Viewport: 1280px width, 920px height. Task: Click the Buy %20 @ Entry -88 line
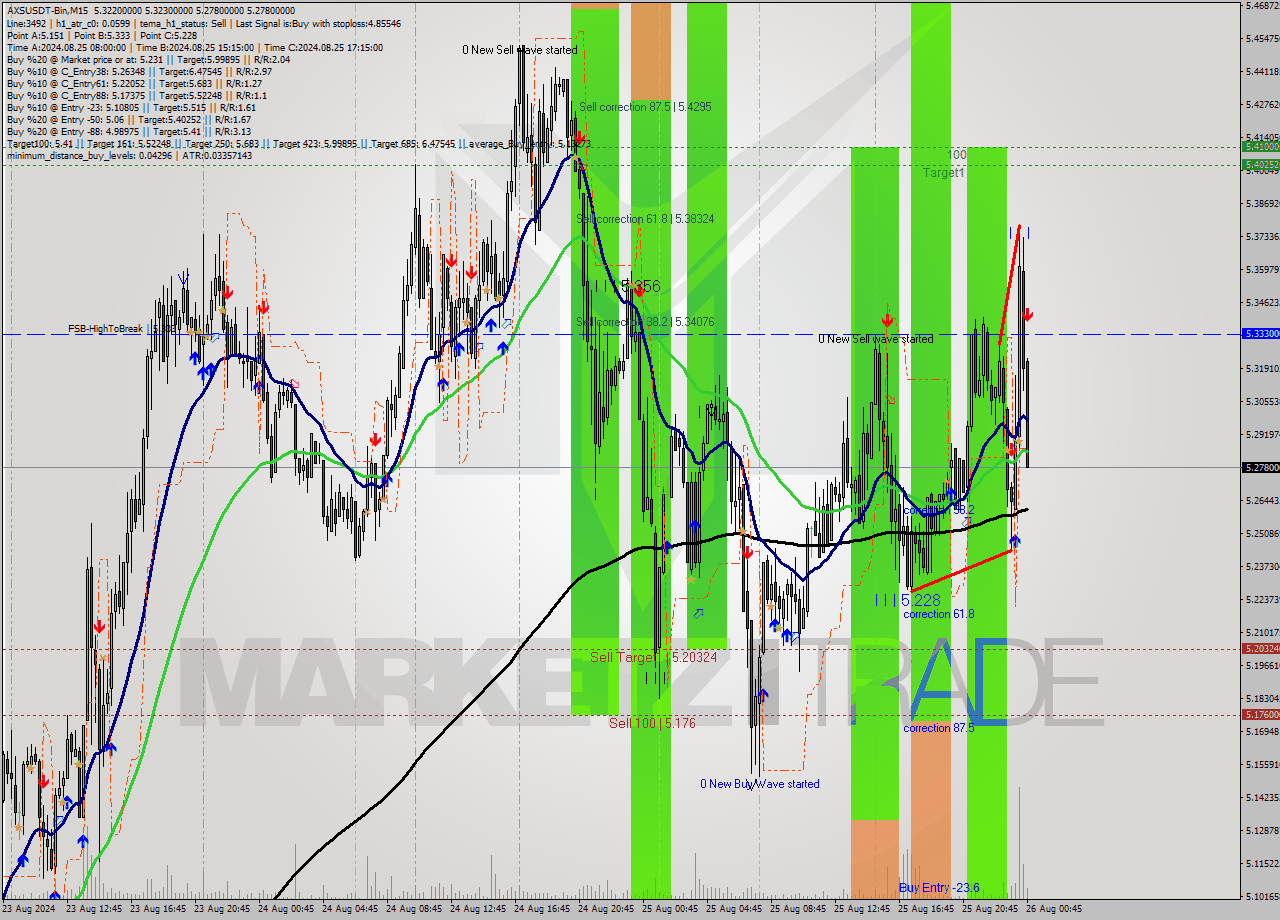[x=129, y=131]
